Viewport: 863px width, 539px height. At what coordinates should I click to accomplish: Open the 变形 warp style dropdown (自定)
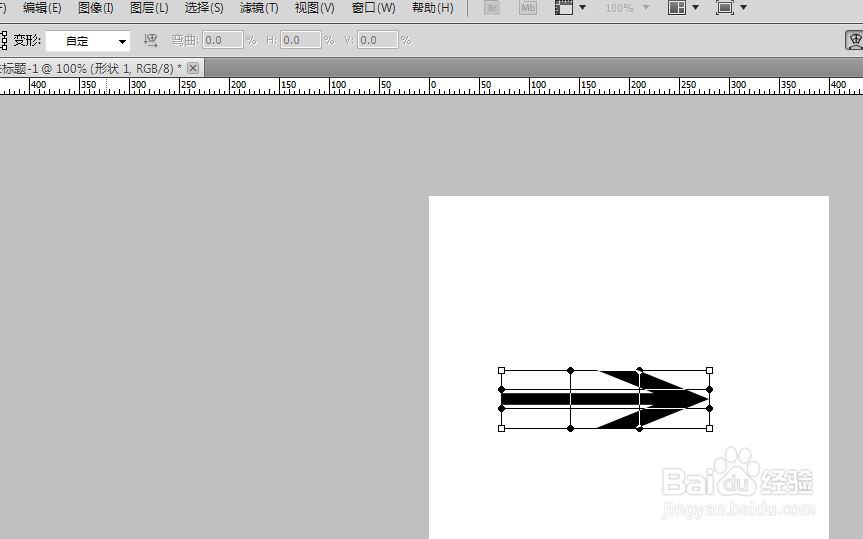(88, 41)
